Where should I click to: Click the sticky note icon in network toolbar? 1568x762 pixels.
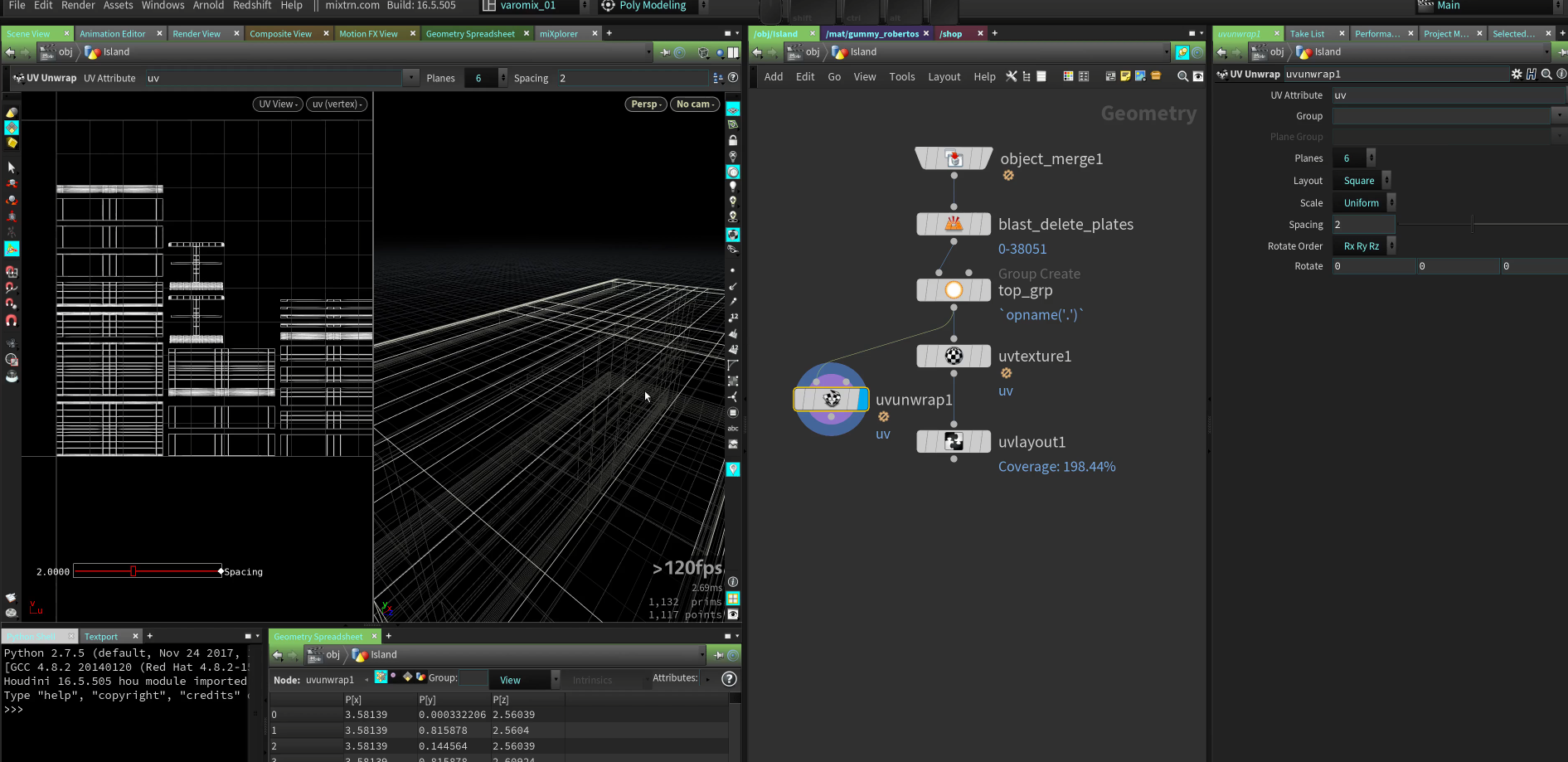pyautogui.click(x=1125, y=76)
